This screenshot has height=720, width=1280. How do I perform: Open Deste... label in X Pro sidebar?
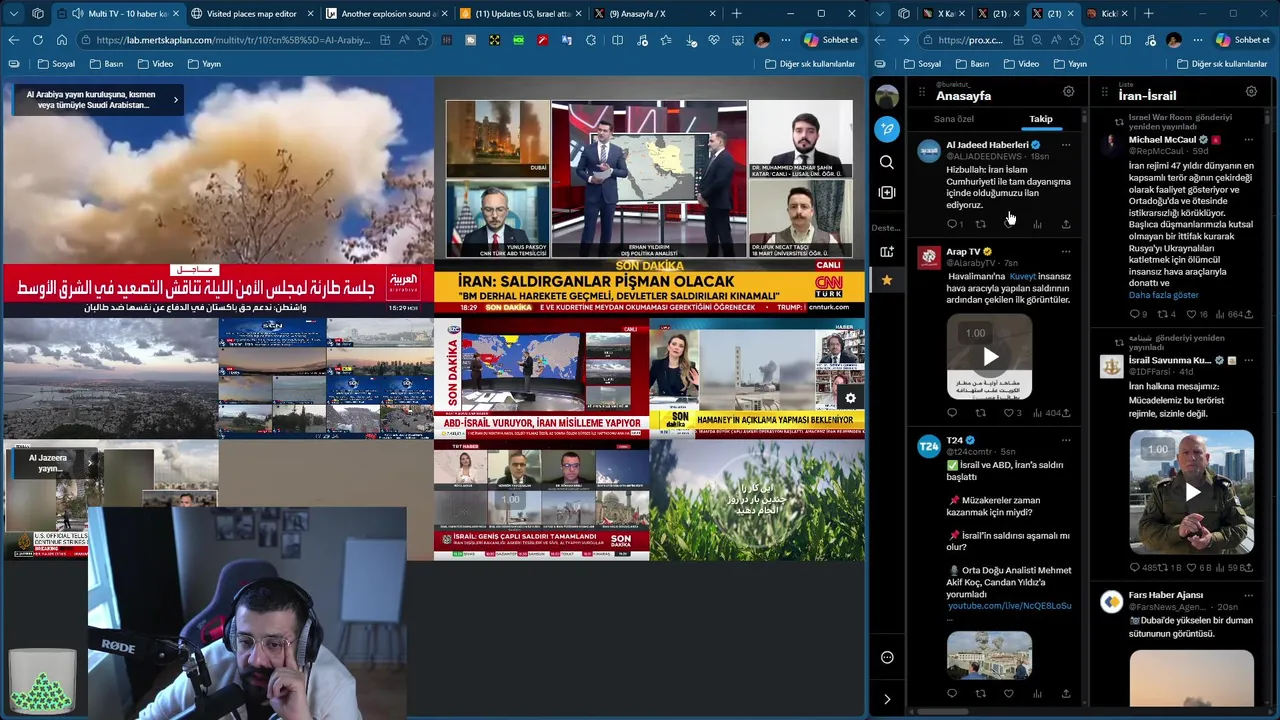[x=886, y=227]
